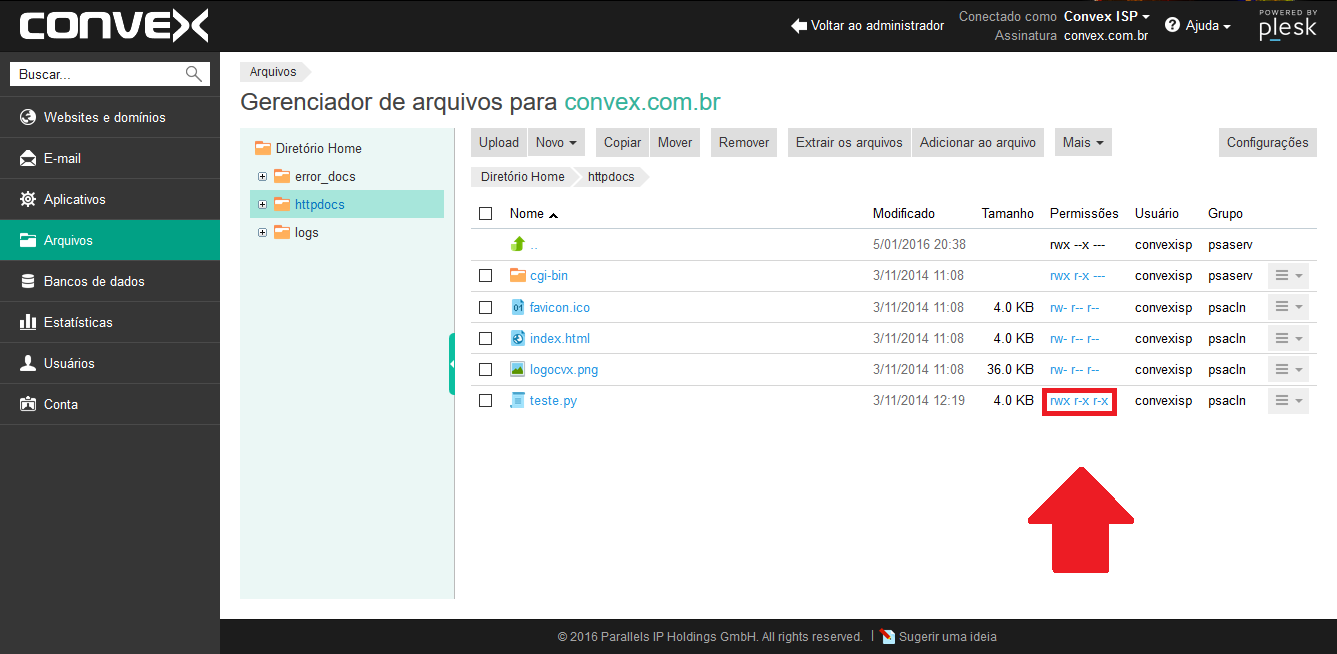Open the Bancos de dados section
Viewport: 1337px width, 654px height.
[110, 281]
